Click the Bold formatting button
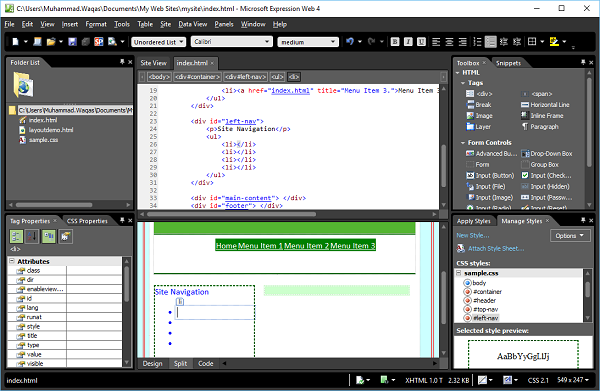 click(x=395, y=42)
